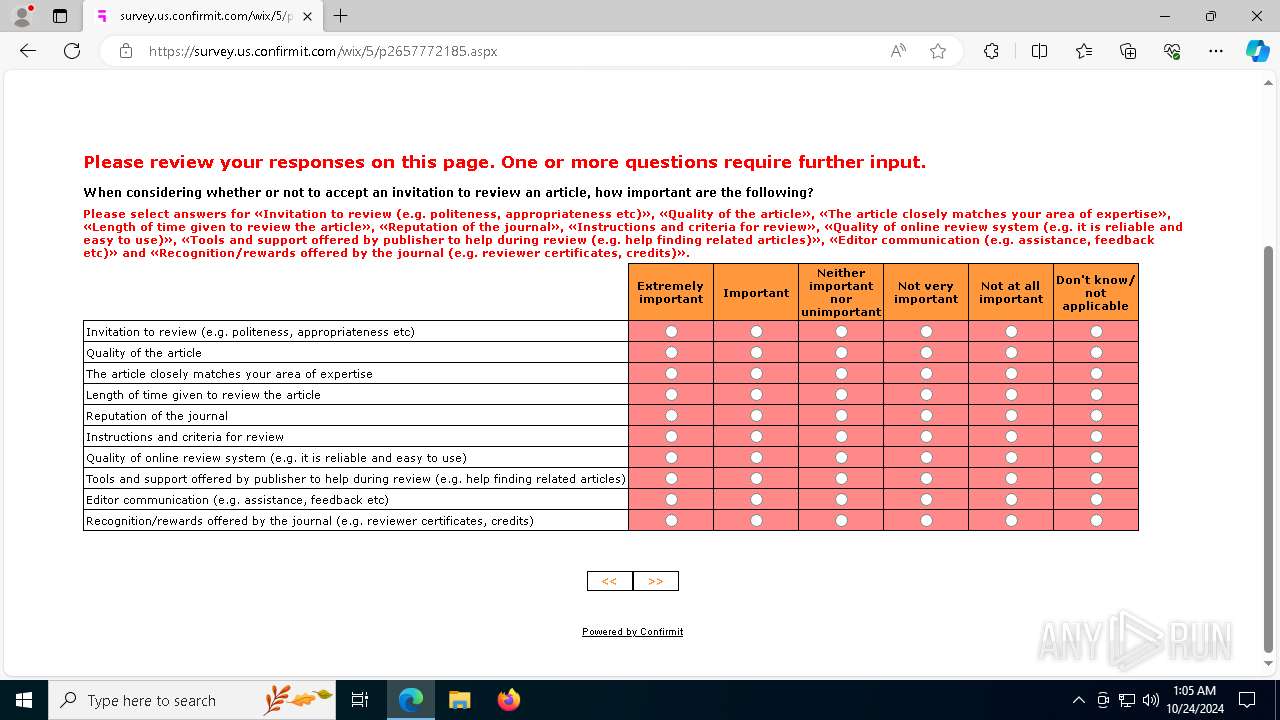1280x720 pixels.
Task: Open tab actions menu icon
Action: point(60,16)
